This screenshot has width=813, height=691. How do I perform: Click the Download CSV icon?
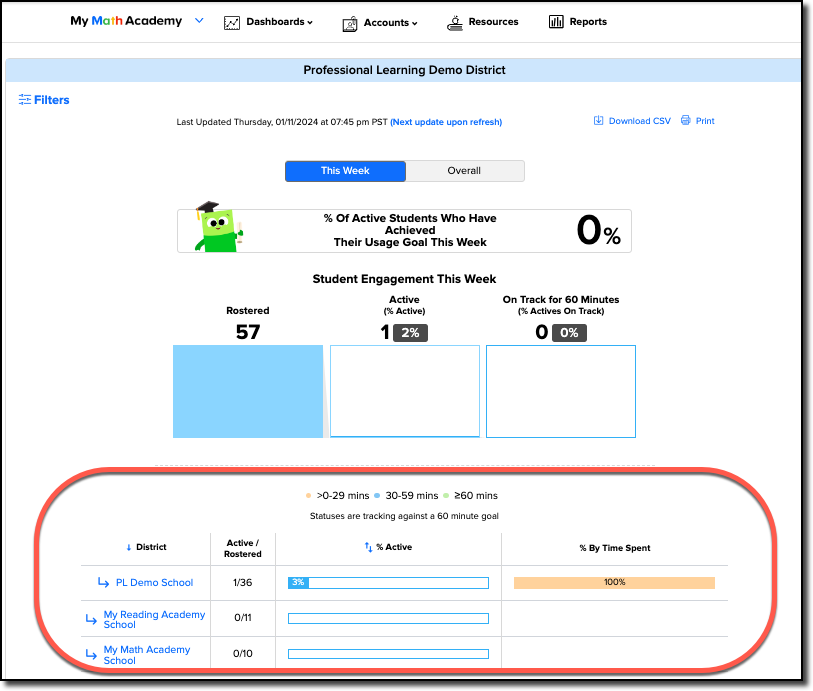[x=598, y=120]
